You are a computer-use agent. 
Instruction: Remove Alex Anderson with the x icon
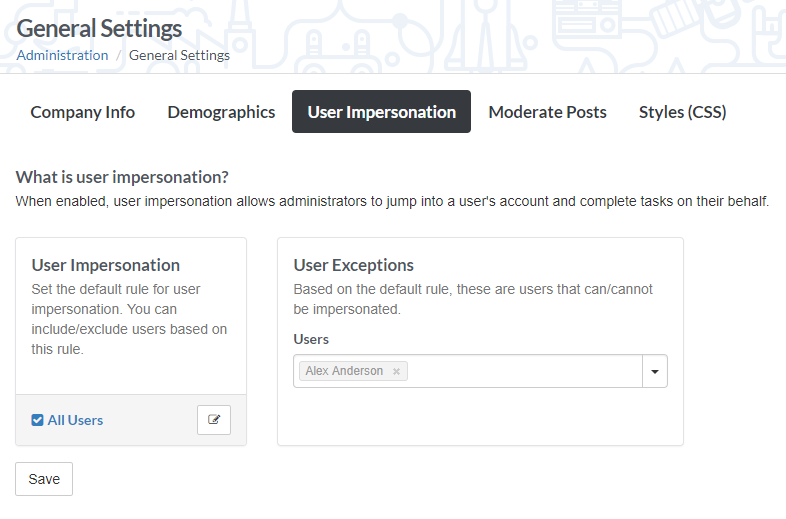pyautogui.click(x=396, y=371)
